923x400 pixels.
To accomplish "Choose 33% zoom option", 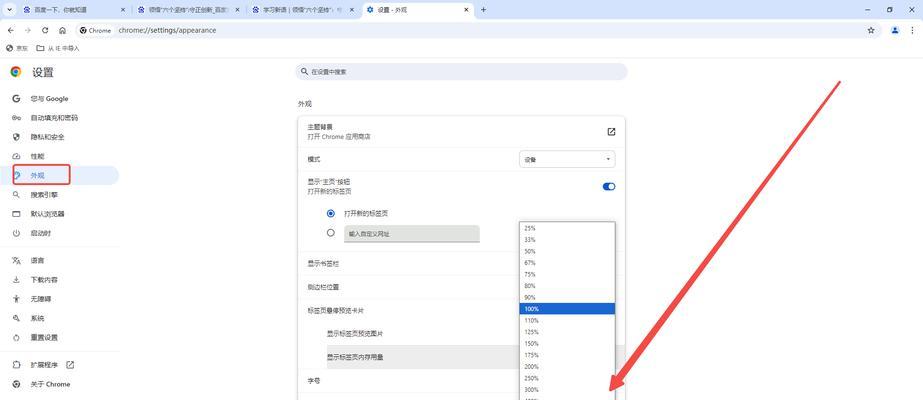I will click(x=567, y=239).
